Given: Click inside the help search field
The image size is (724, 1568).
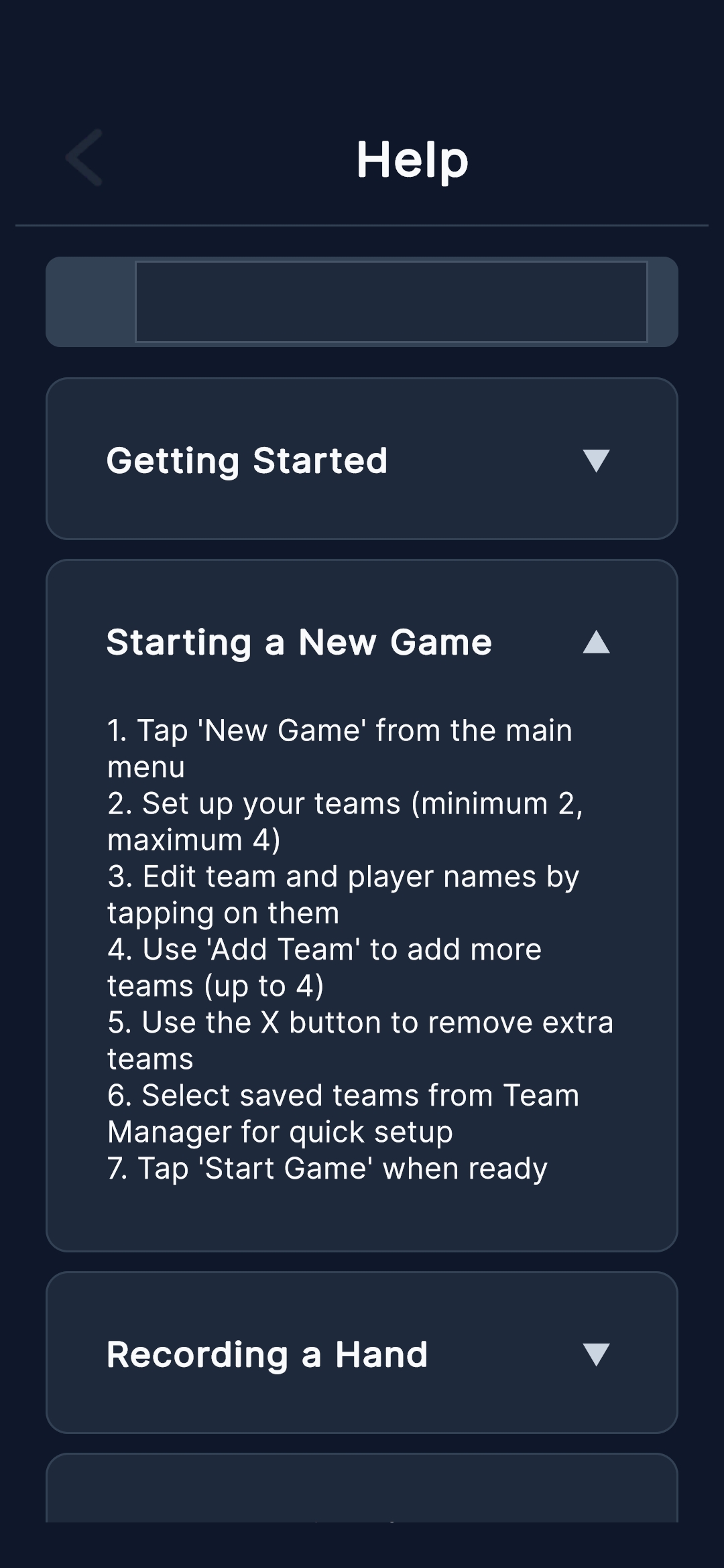Looking at the screenshot, I should pos(391,302).
